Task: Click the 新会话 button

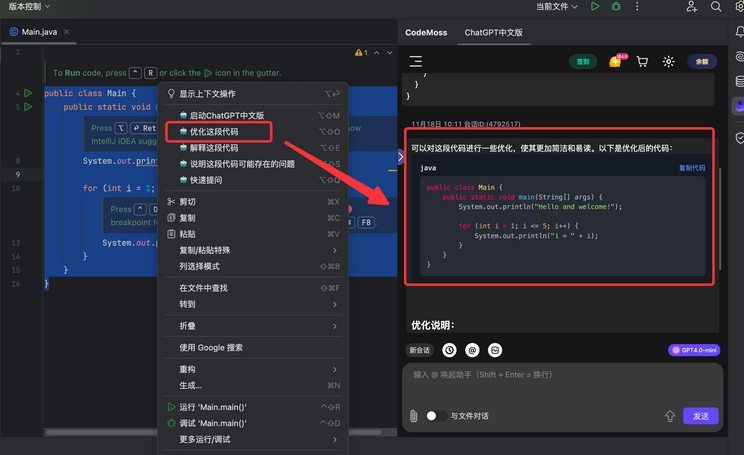Action: click(419, 350)
